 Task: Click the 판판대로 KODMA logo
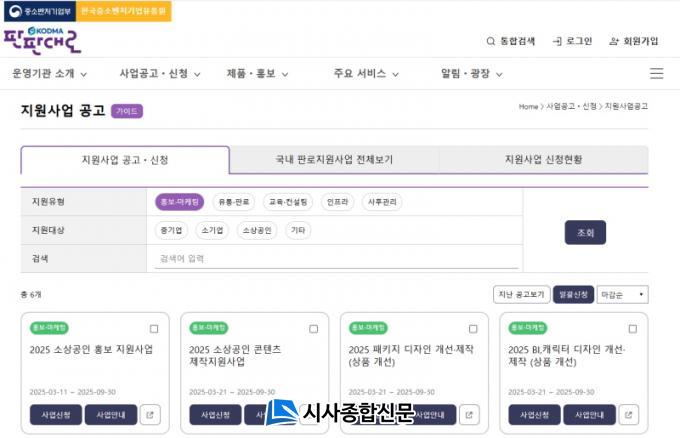41,41
